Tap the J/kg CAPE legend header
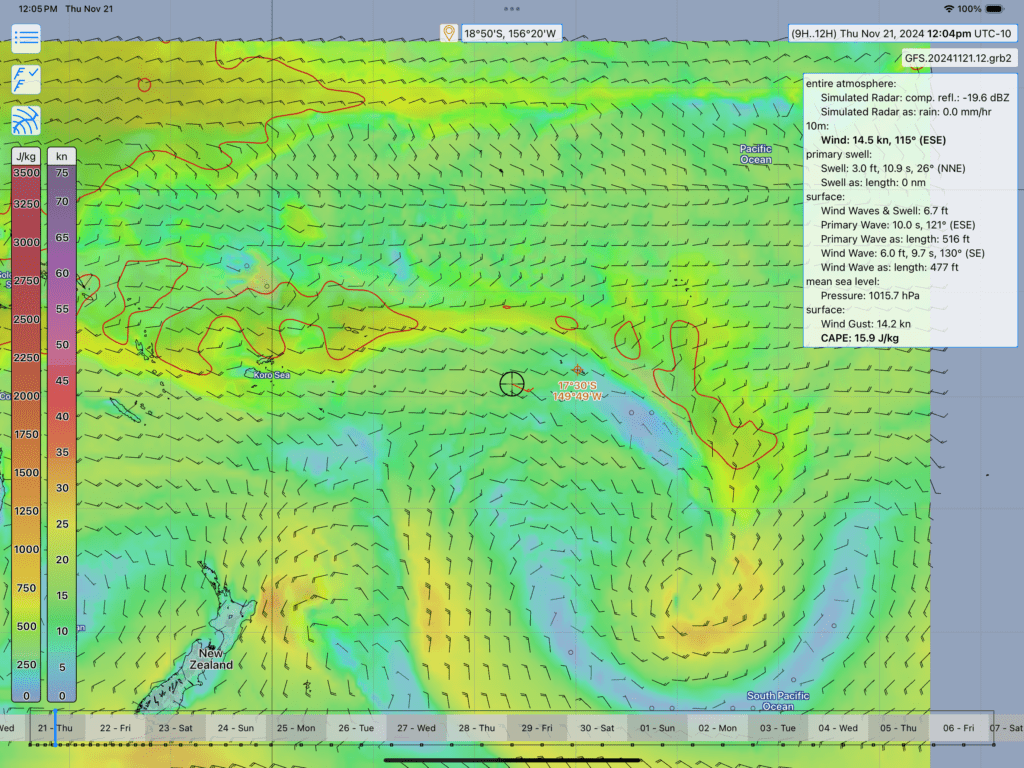This screenshot has width=1024, height=768. [26, 156]
